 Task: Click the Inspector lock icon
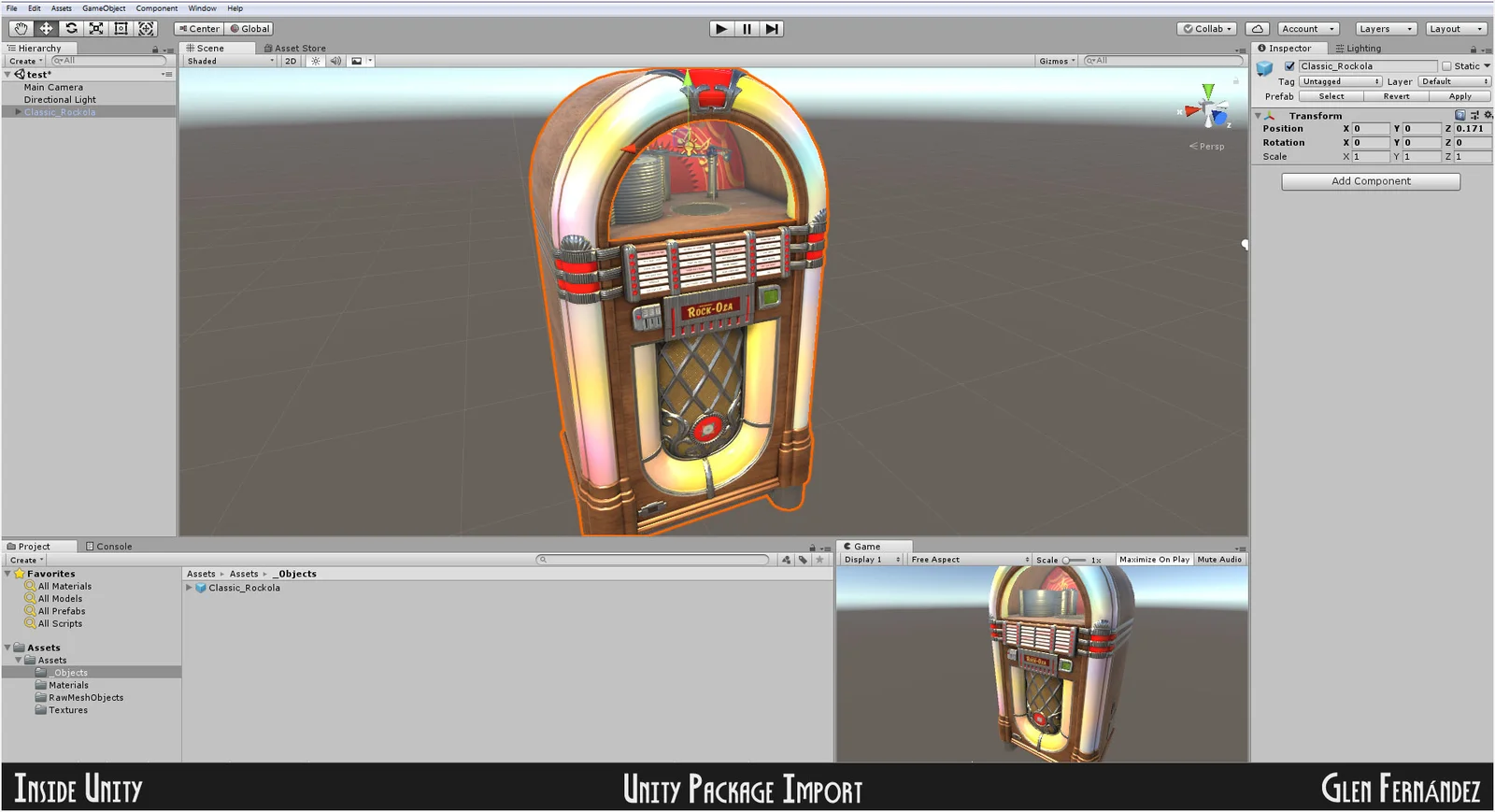coord(1474,49)
